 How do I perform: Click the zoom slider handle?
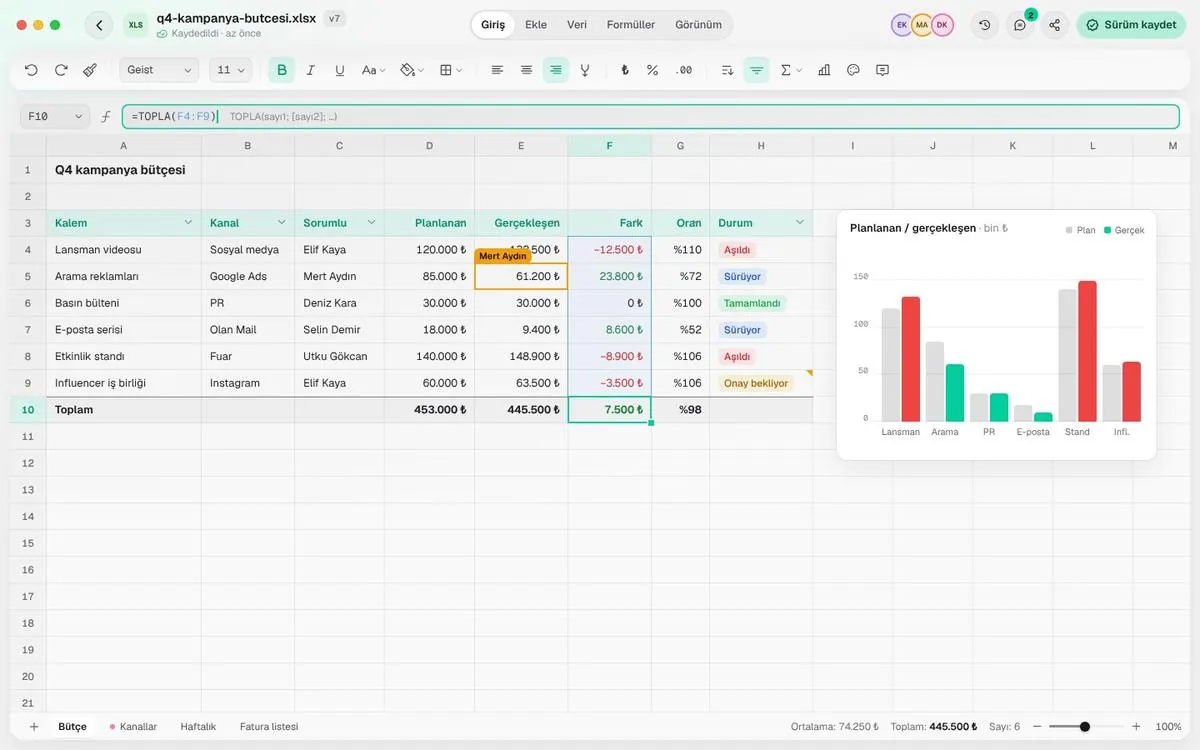(x=1085, y=727)
